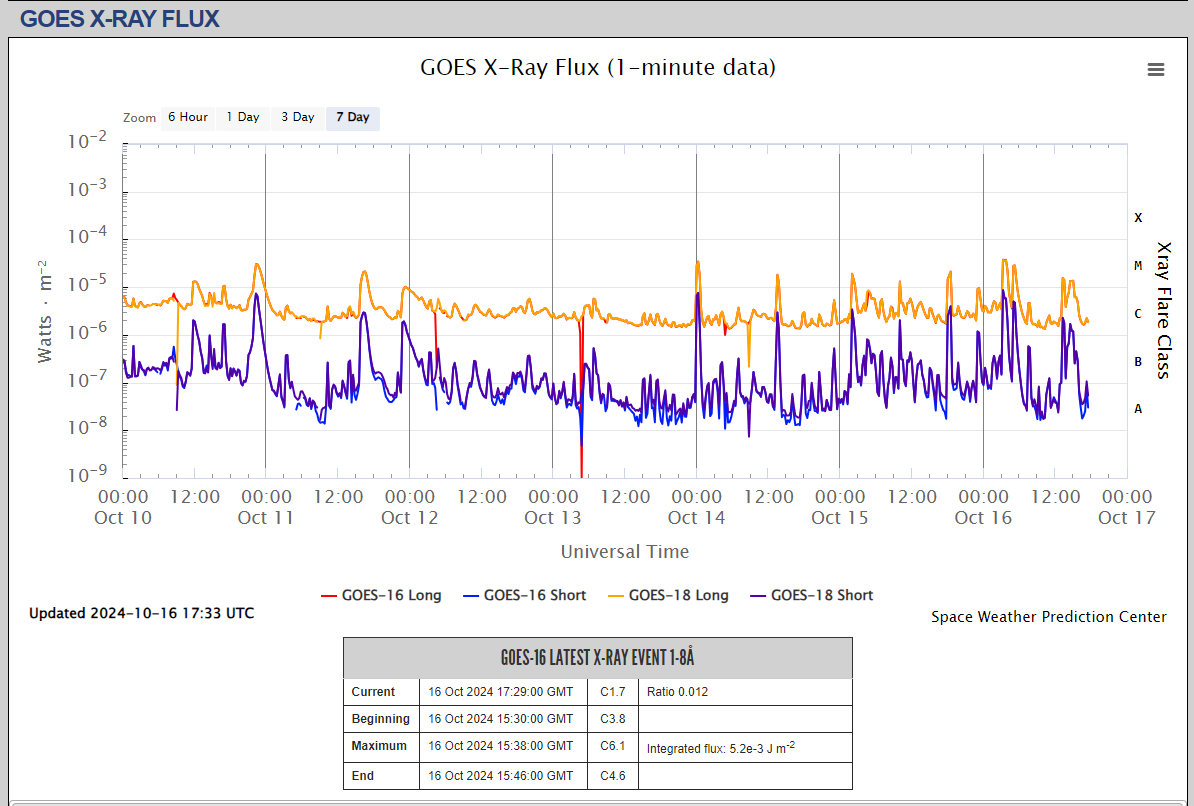Click the Oct 13 date axis label
The width and height of the screenshot is (1194, 806).
pos(553,517)
